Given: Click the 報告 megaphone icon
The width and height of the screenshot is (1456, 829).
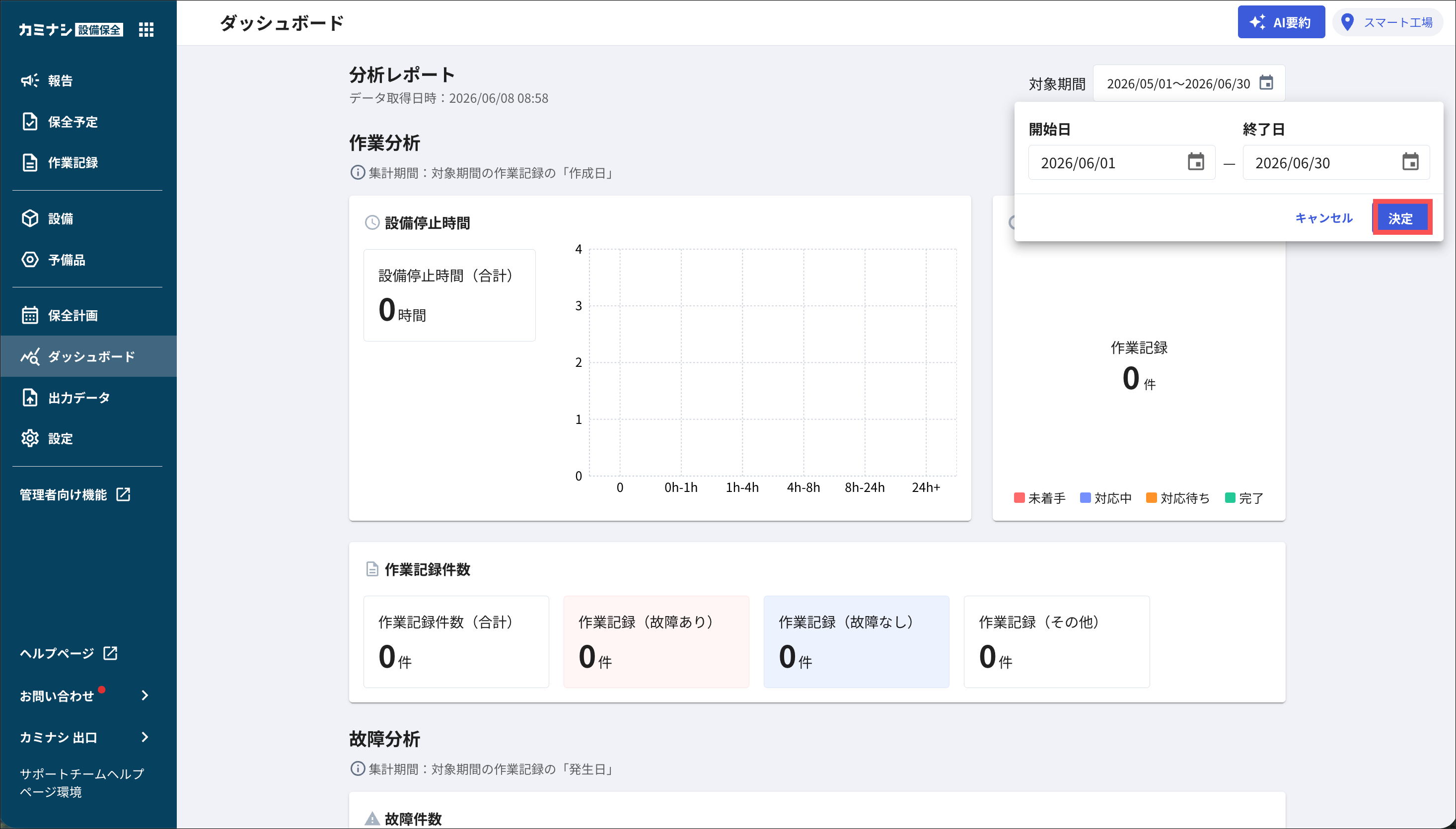Looking at the screenshot, I should pos(30,80).
